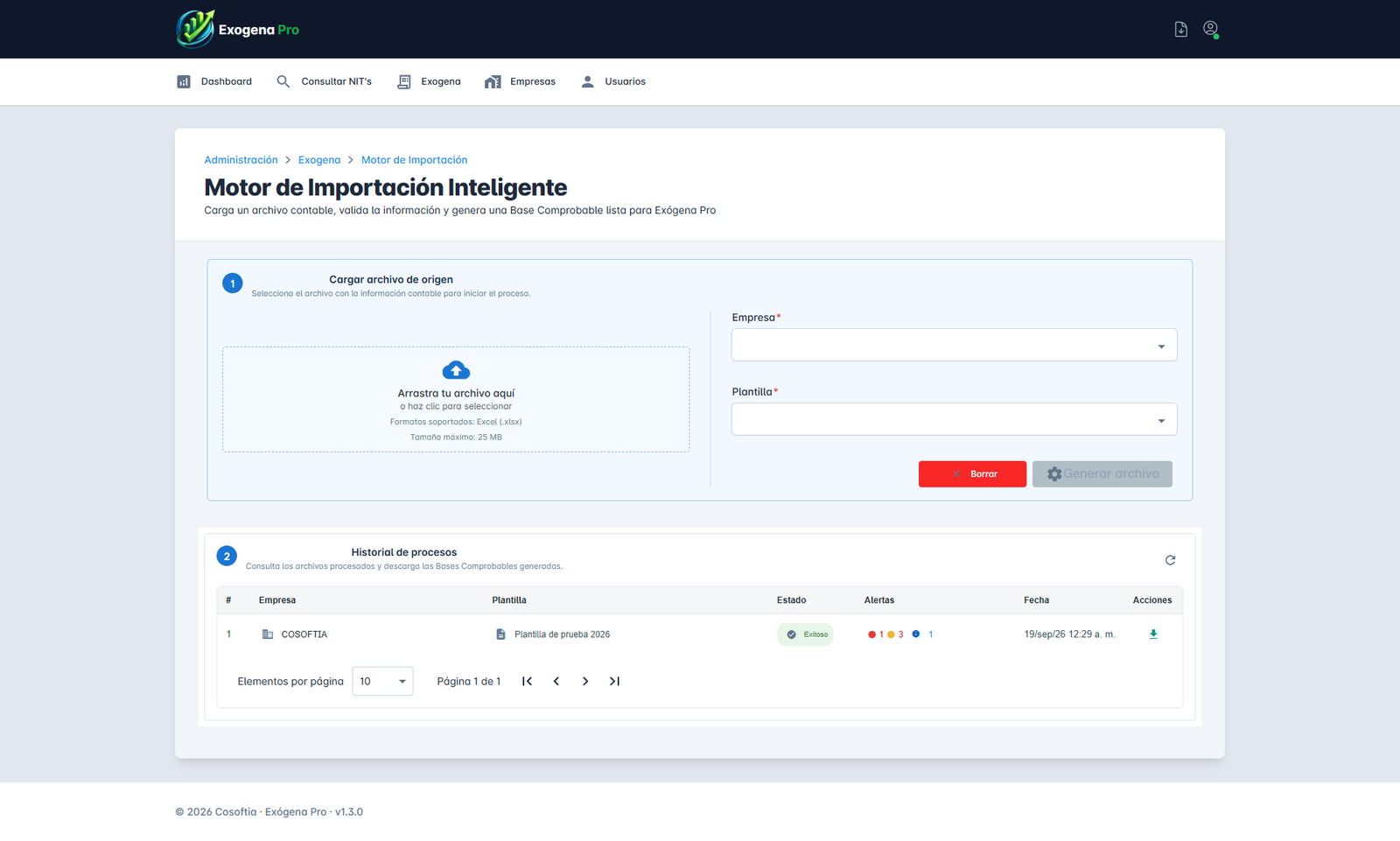Click the Arrastra tu archivo aquí drop zone
Viewport: 1400px width, 841px height.
(456, 399)
